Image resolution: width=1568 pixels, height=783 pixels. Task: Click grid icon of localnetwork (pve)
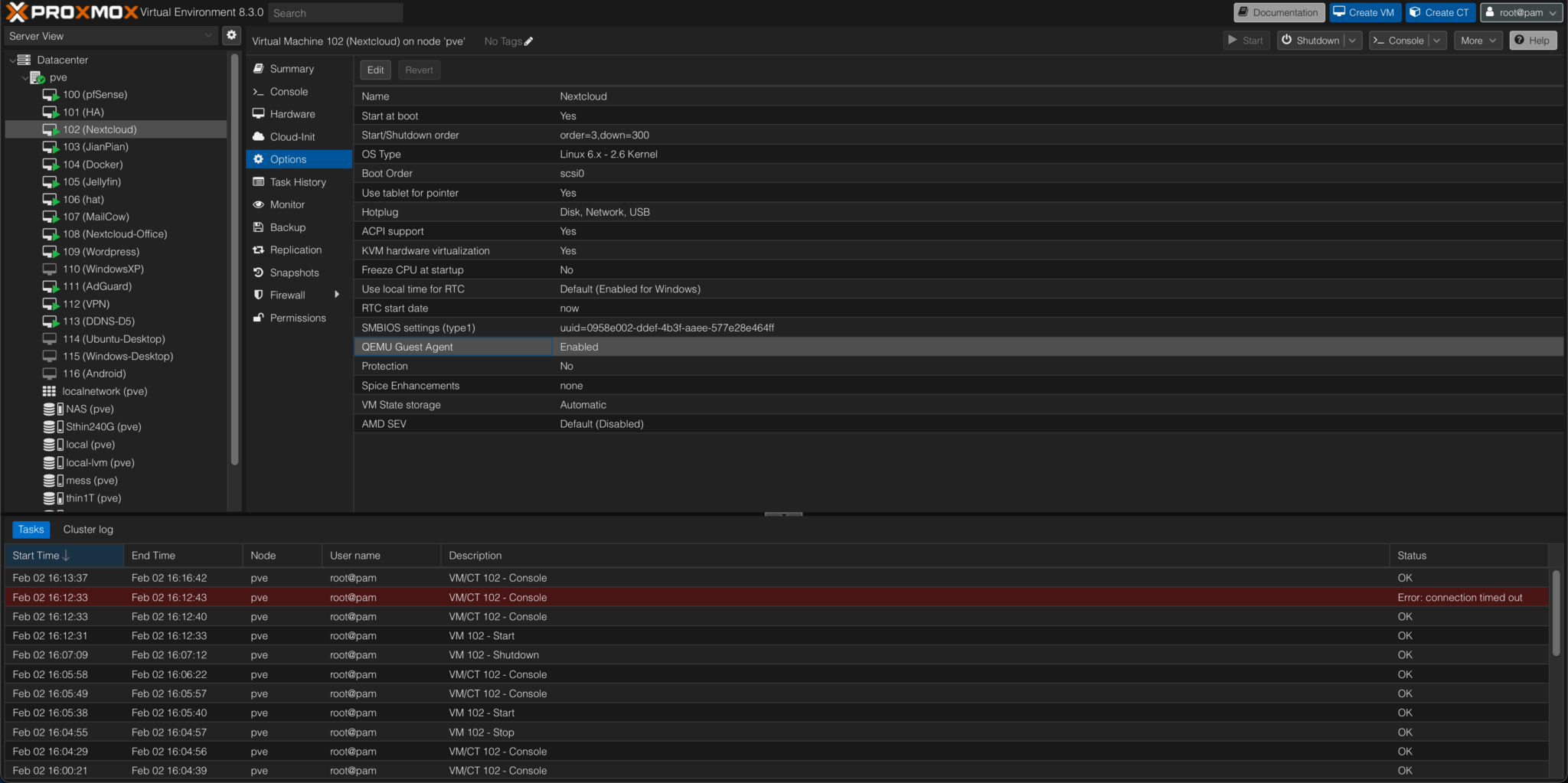[49, 391]
